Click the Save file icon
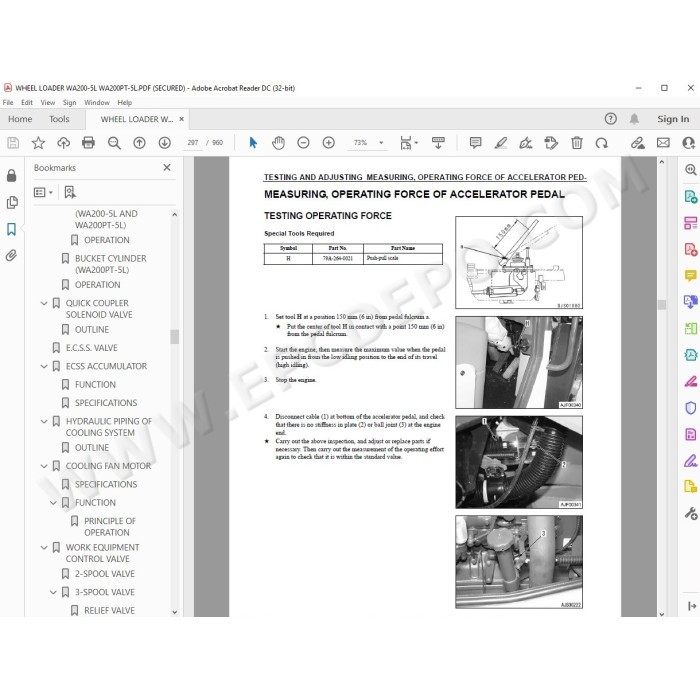 point(13,143)
